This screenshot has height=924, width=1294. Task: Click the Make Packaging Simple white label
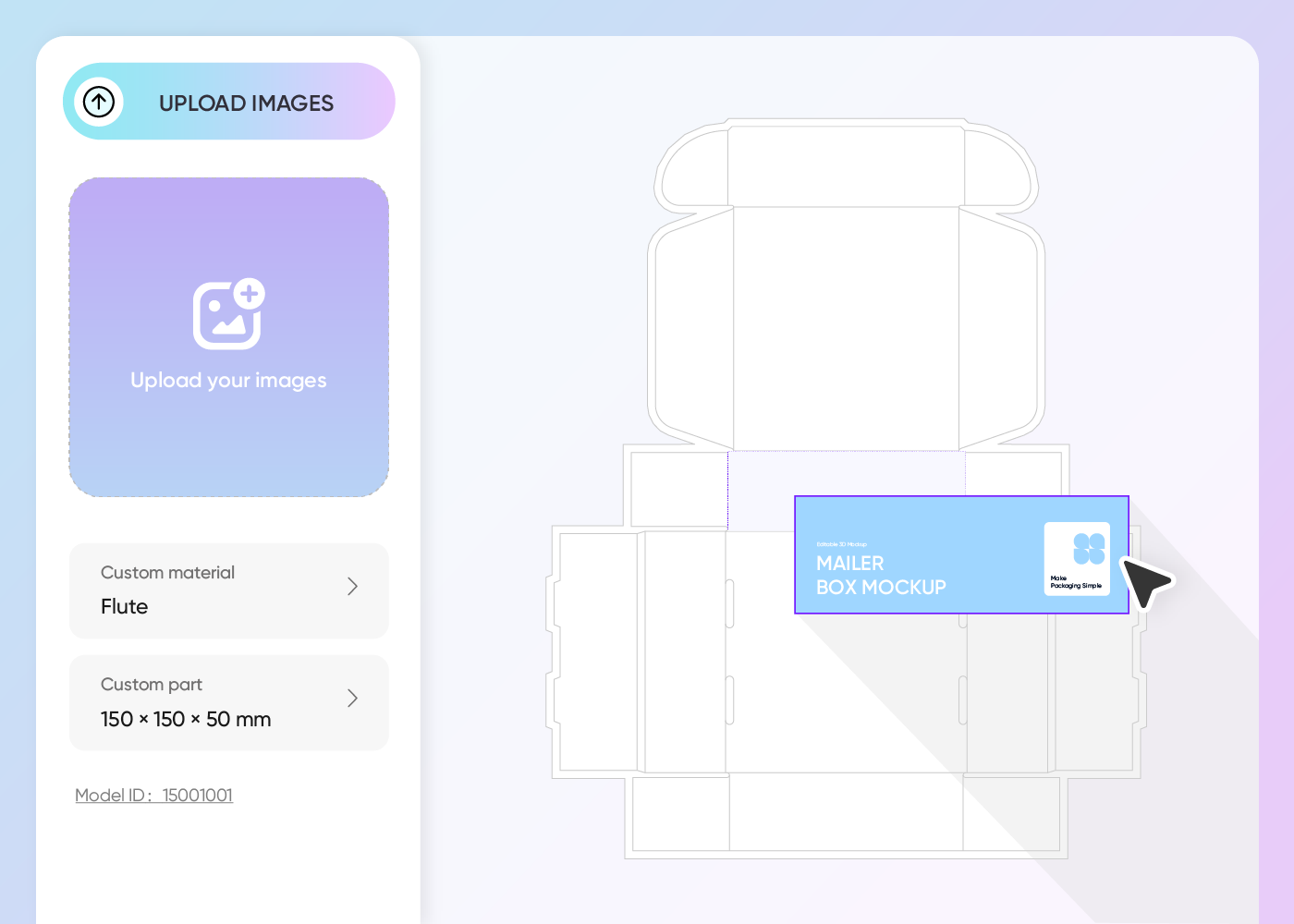pos(1077,559)
